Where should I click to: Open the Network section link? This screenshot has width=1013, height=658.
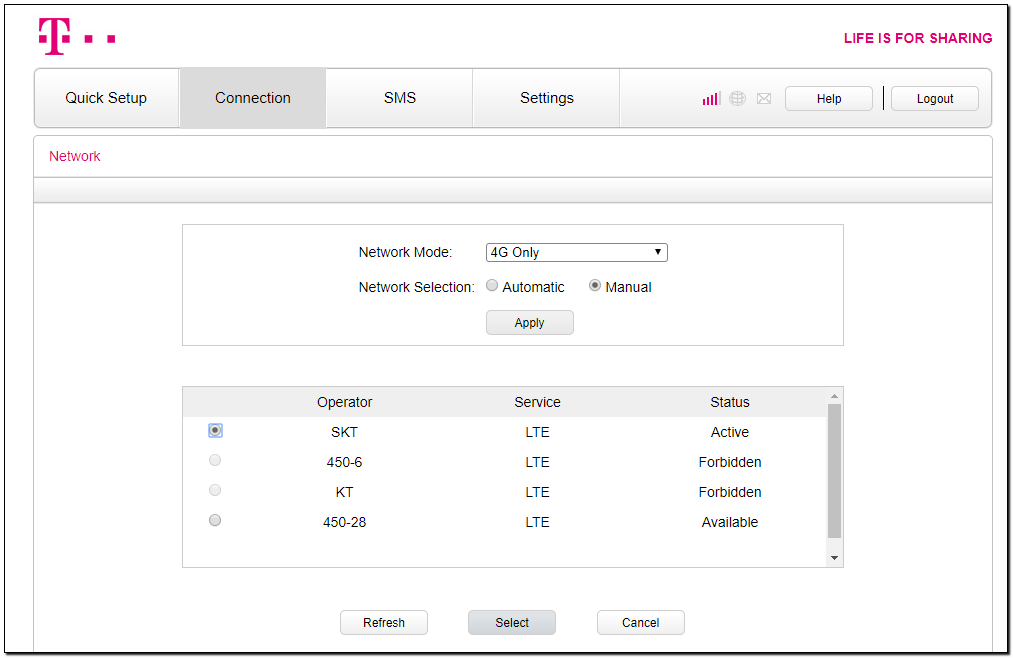pyautogui.click(x=75, y=156)
